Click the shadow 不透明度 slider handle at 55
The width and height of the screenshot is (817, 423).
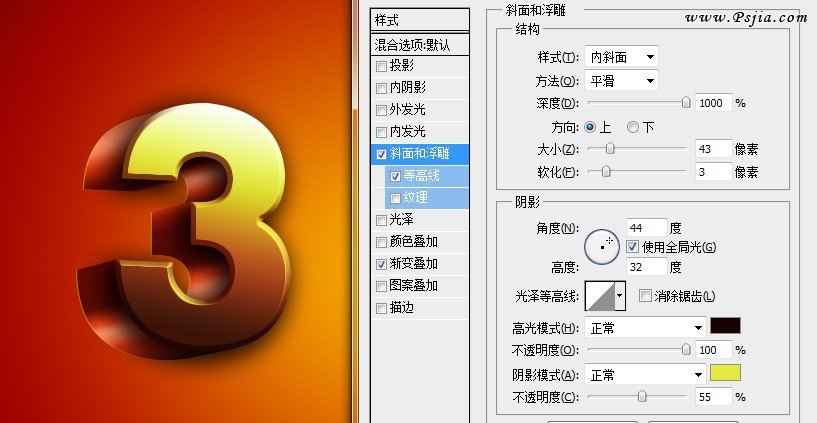tap(642, 397)
